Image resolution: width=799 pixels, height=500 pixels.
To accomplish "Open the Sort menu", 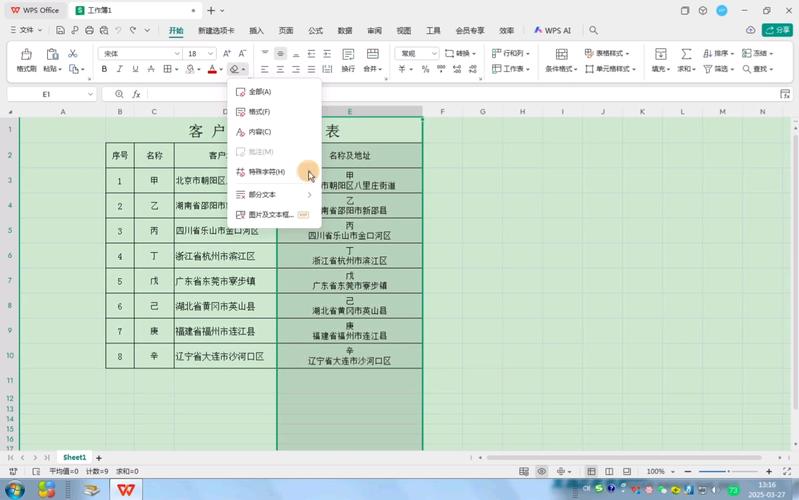I will tap(718, 53).
